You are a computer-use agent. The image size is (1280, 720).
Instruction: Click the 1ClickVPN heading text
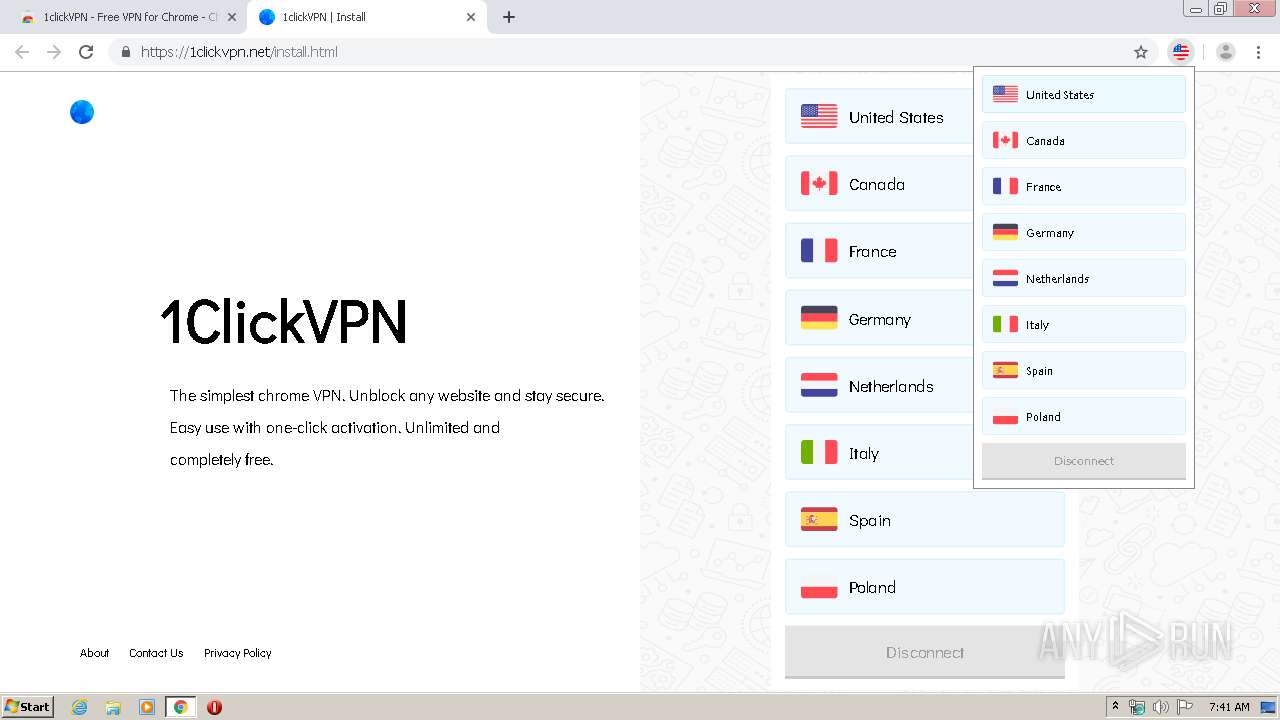tap(284, 322)
